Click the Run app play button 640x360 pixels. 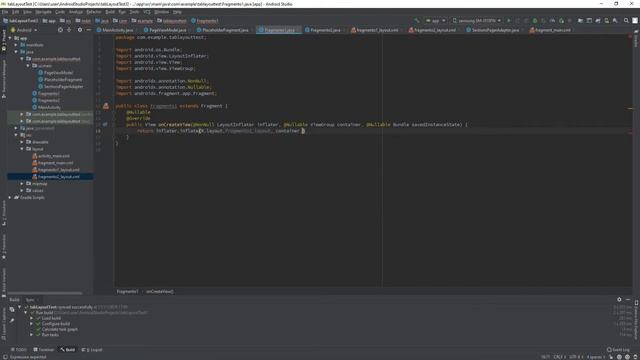pyautogui.click(x=509, y=20)
